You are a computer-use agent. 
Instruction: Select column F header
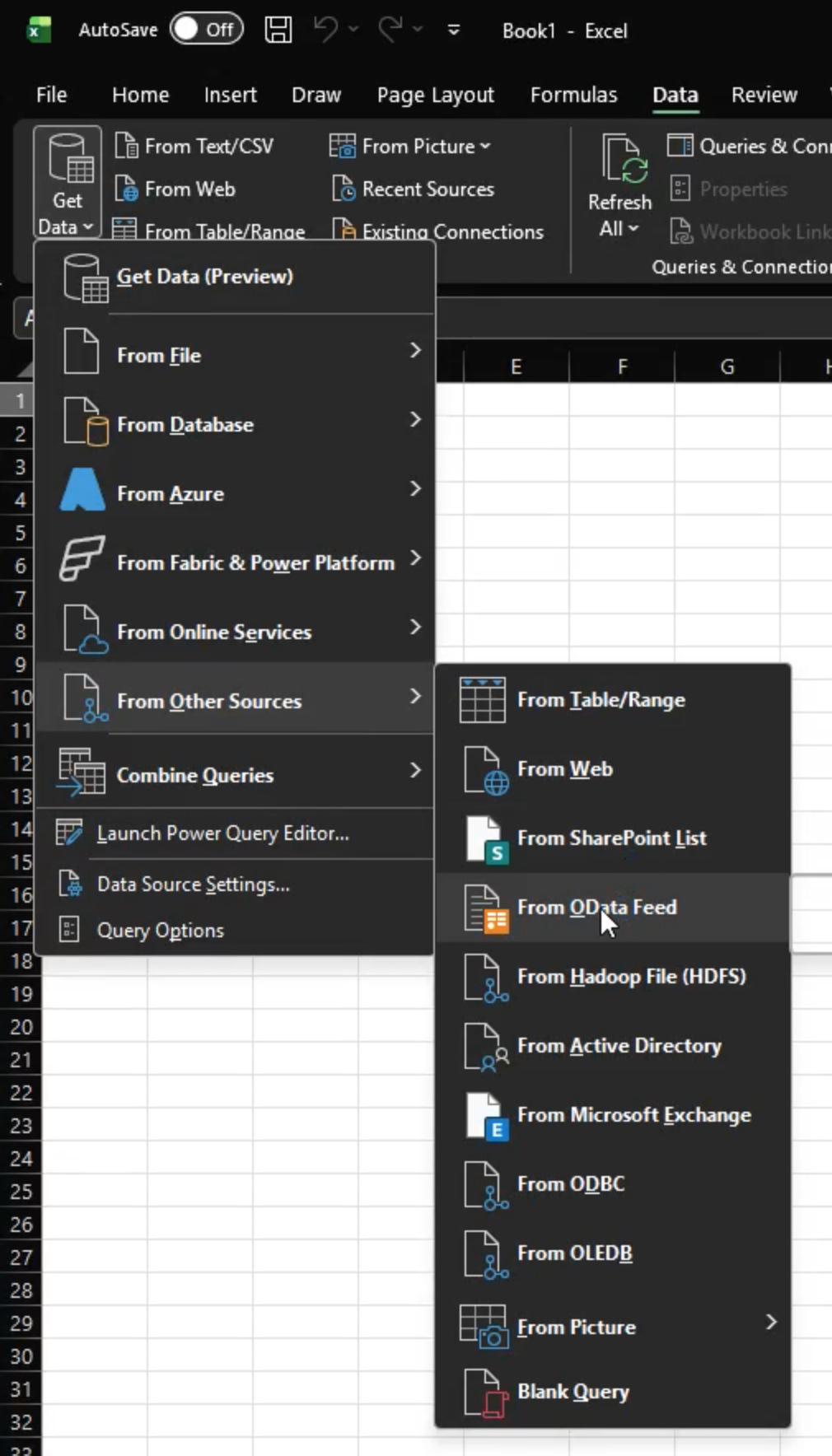click(x=622, y=366)
